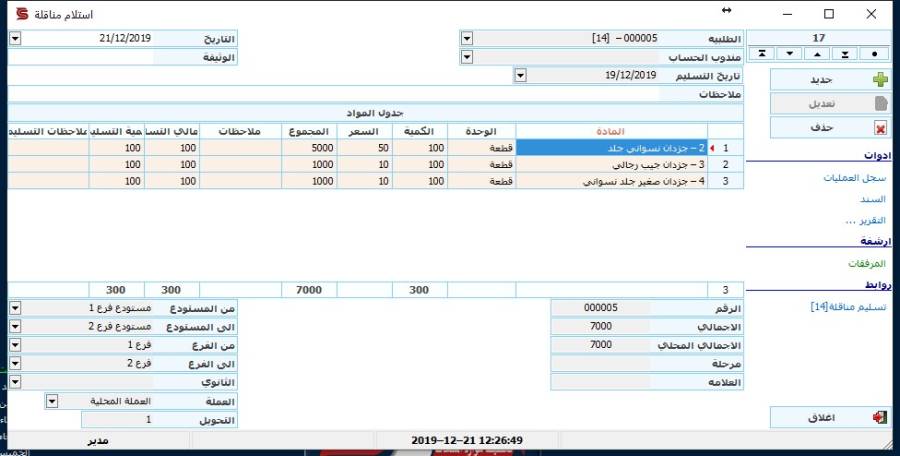This screenshot has height=456, width=900.
Task: Expand the الثانوي dropdown
Action: (15, 382)
